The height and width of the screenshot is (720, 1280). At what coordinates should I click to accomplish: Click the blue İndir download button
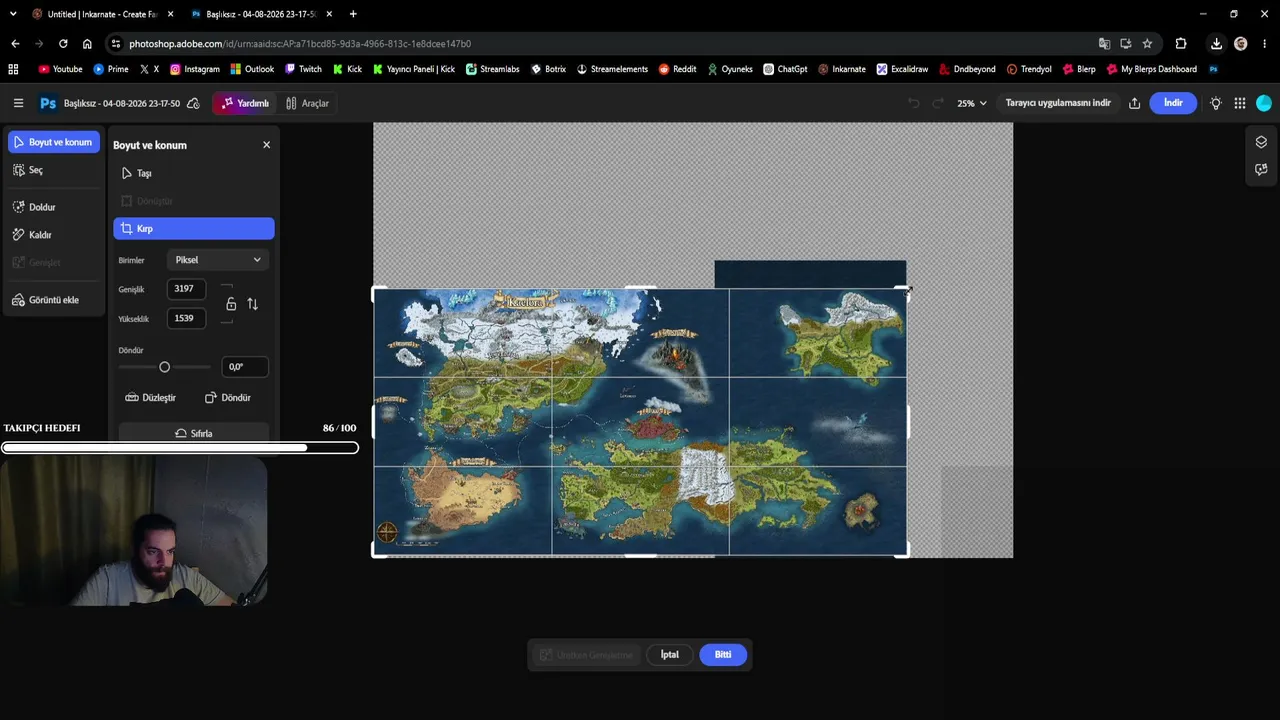click(x=1173, y=103)
